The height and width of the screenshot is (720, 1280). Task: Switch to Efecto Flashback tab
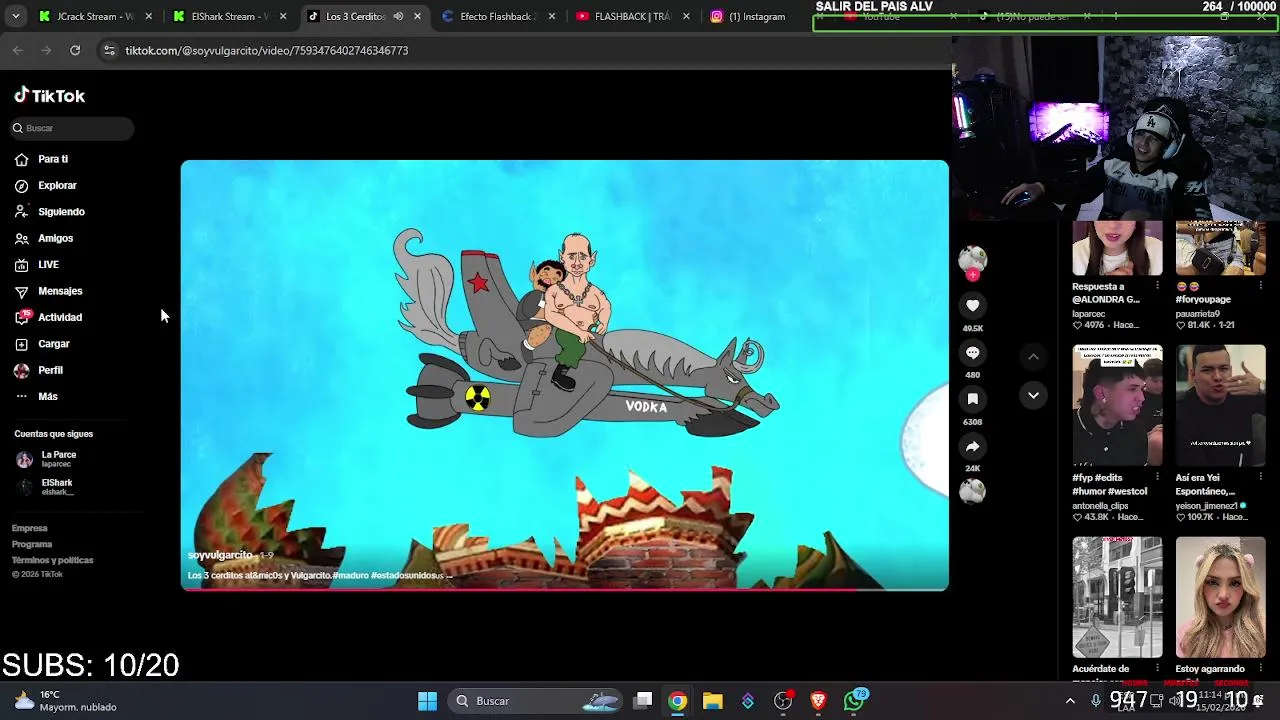[x=498, y=16]
